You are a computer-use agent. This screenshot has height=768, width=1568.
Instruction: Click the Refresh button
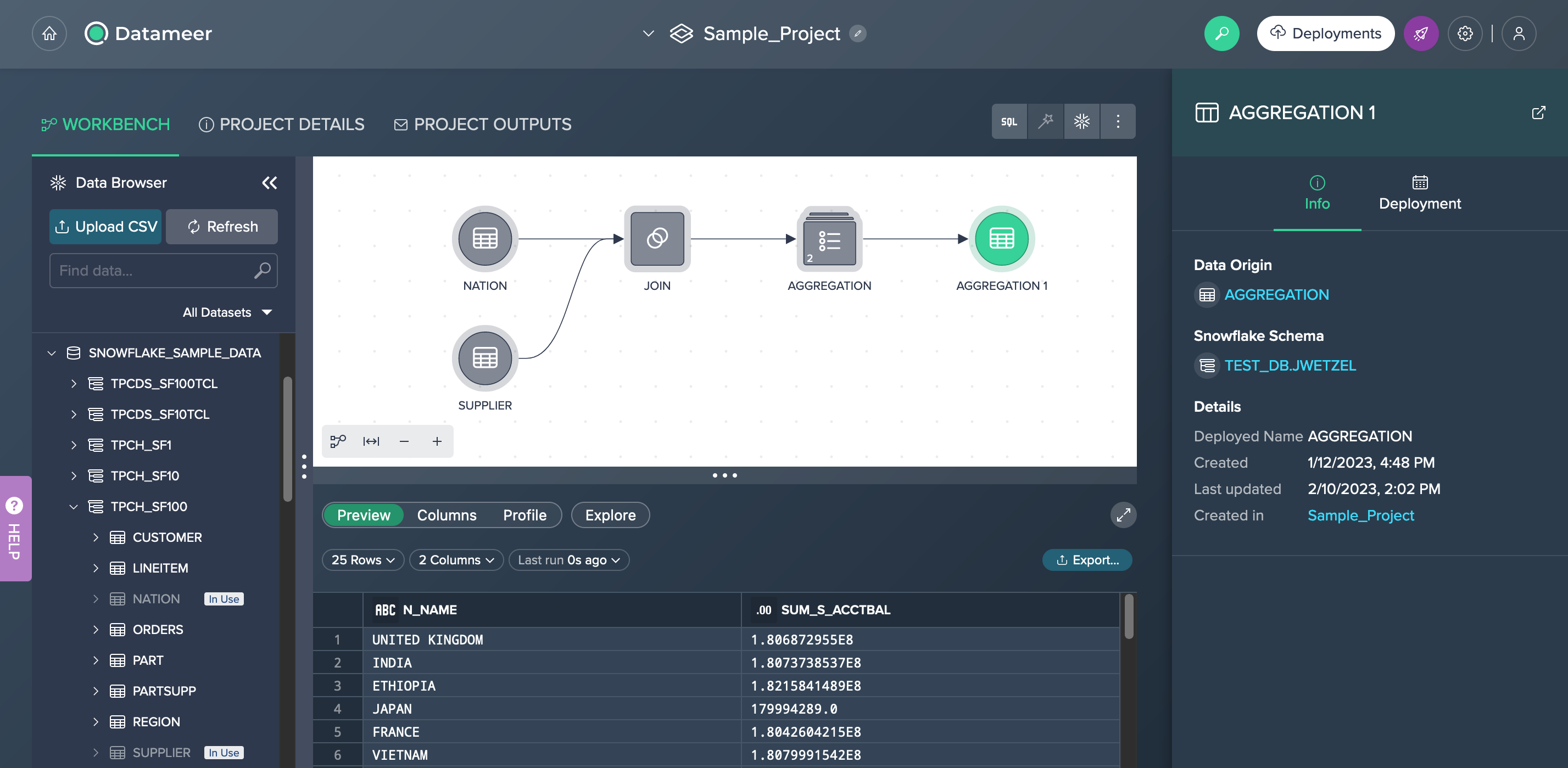tap(221, 226)
